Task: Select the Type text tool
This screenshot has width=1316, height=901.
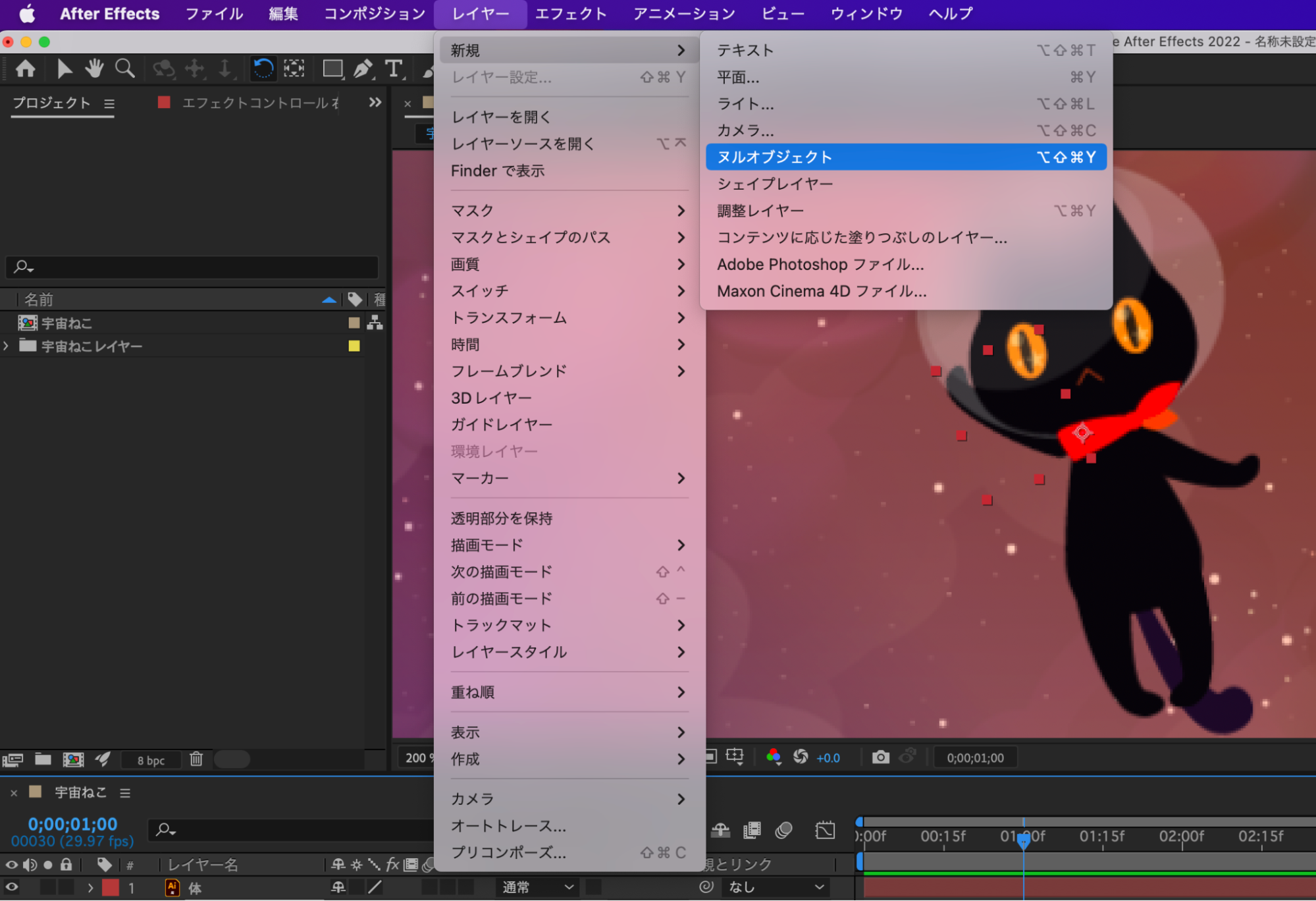Action: pos(394,68)
